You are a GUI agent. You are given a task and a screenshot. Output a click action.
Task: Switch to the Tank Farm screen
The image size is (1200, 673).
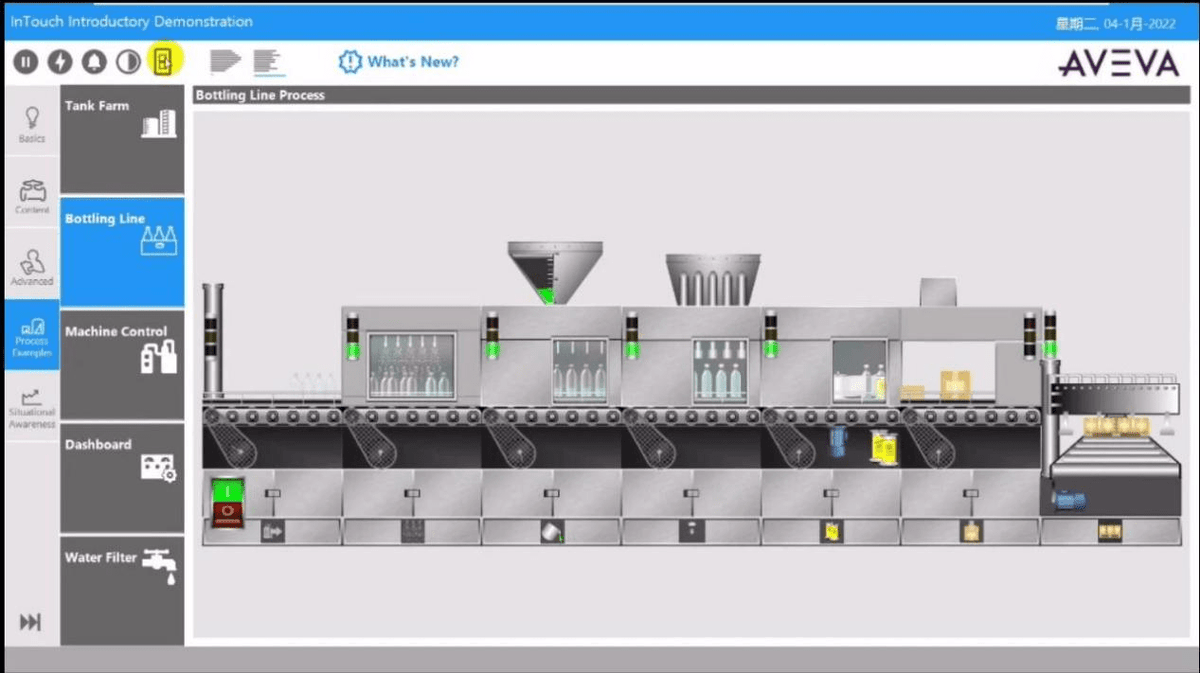click(x=122, y=138)
